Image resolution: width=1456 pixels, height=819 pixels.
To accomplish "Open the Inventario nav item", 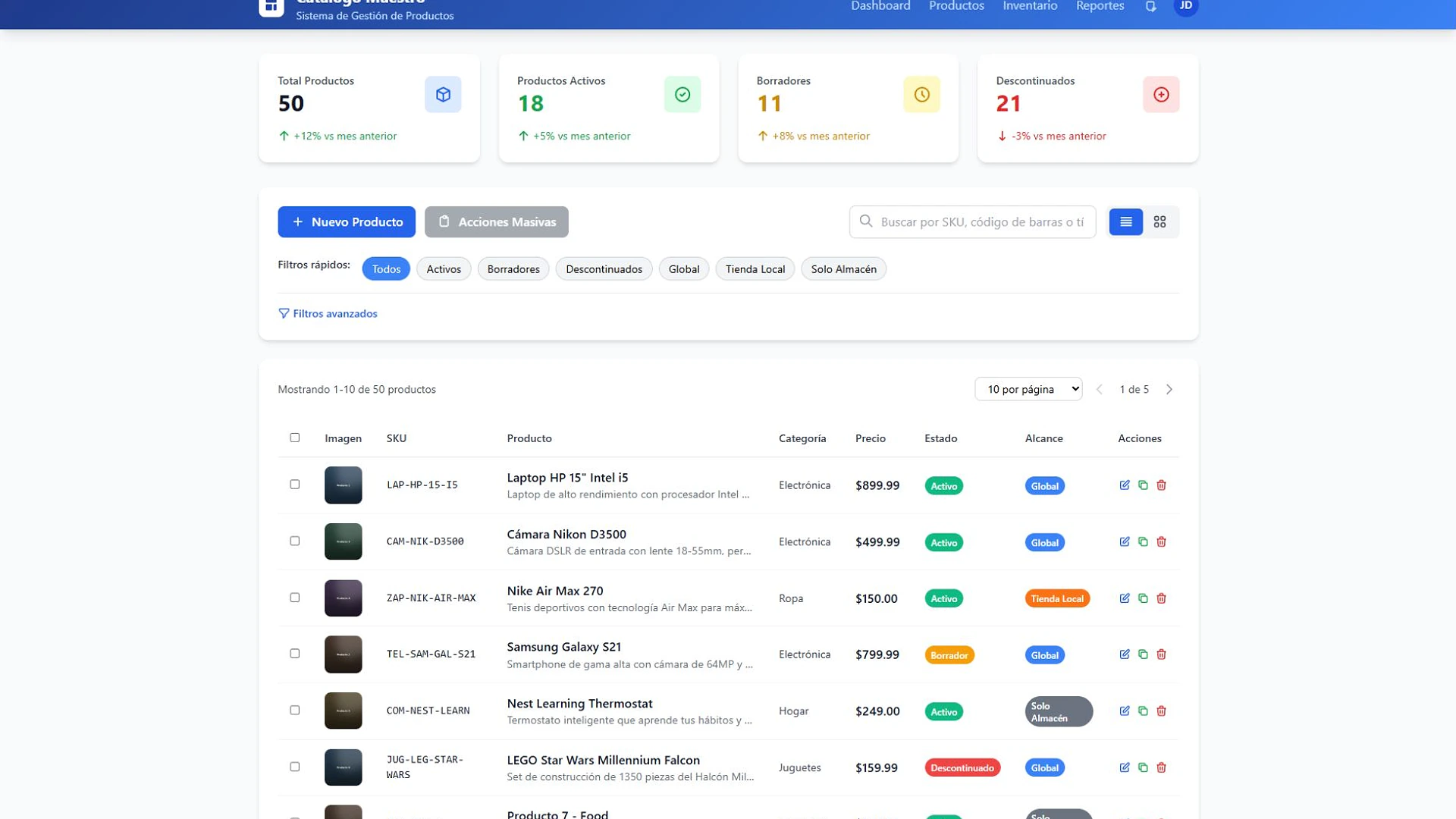I will pyautogui.click(x=1030, y=6).
